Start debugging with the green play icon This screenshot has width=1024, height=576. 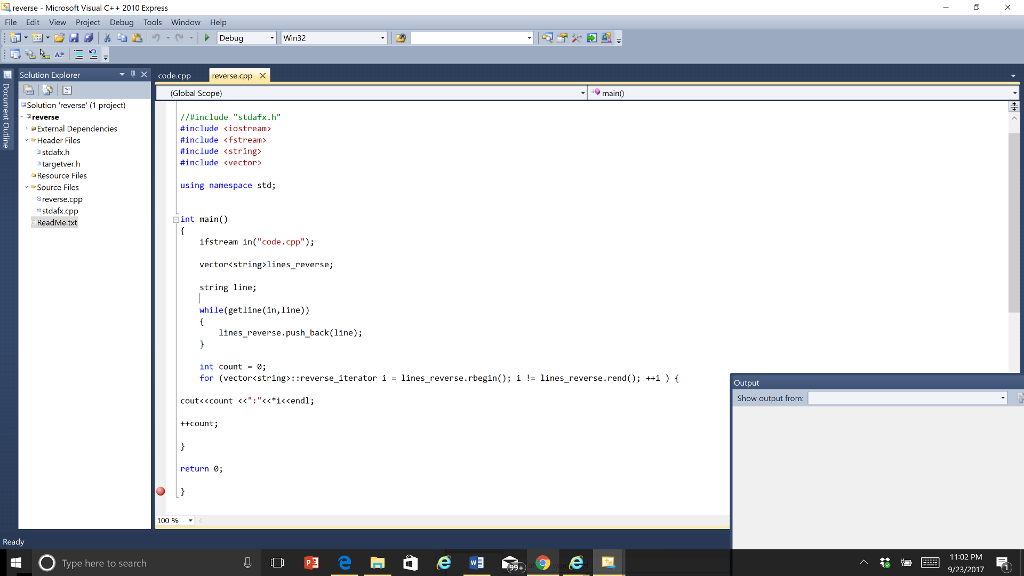tap(207, 38)
